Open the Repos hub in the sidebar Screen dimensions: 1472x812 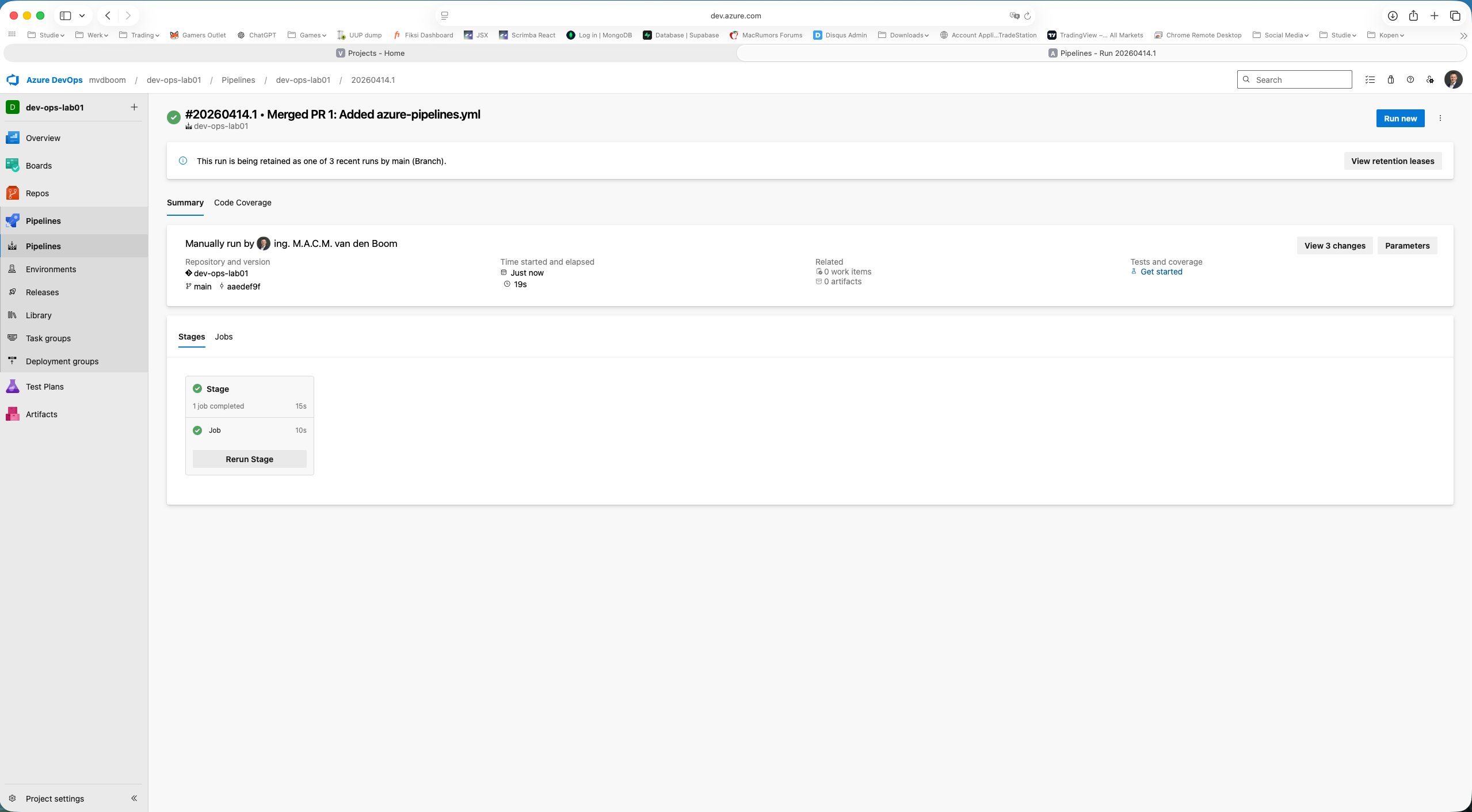click(37, 193)
